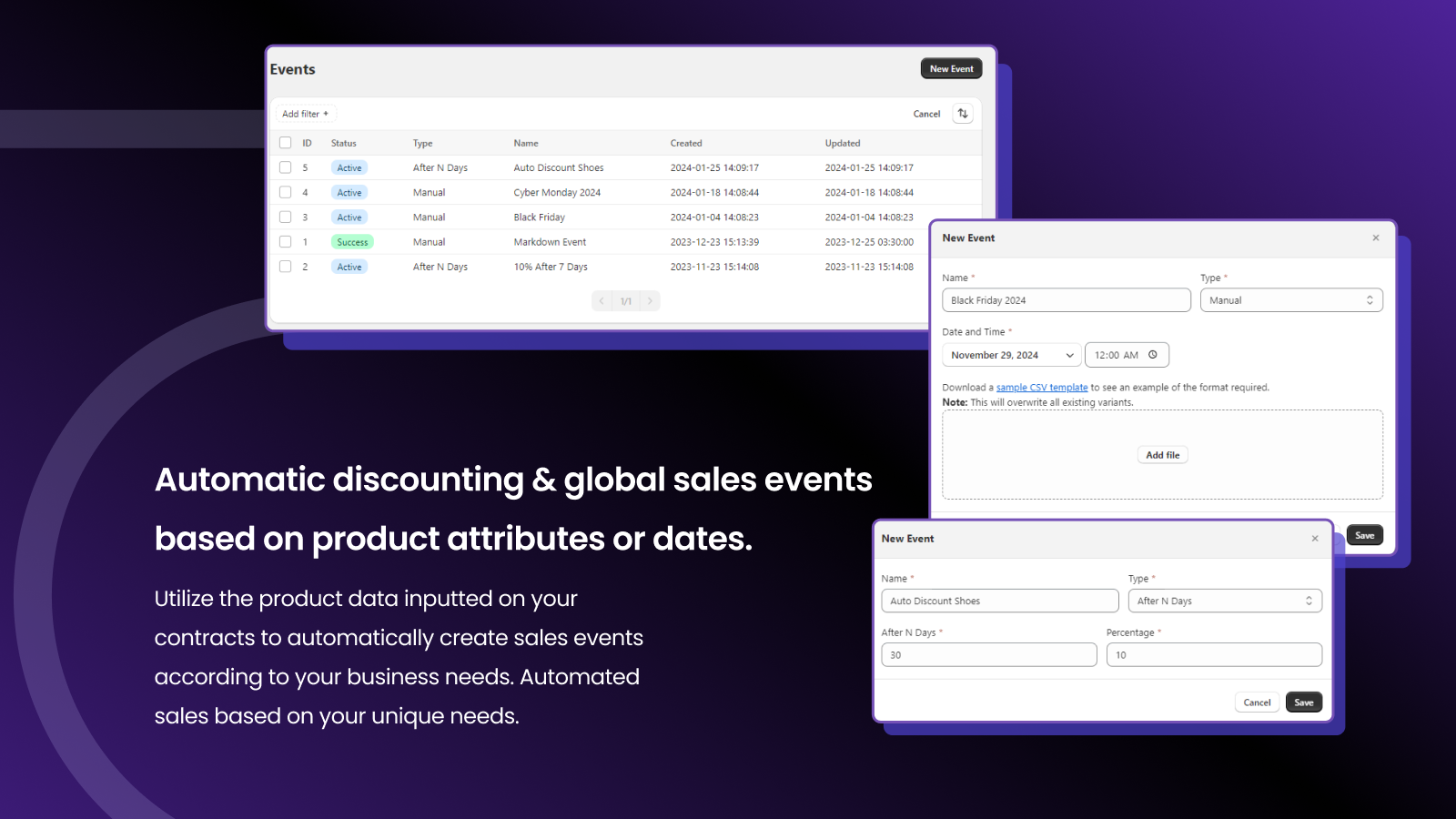
Task: Click the New Event button
Action: click(951, 68)
